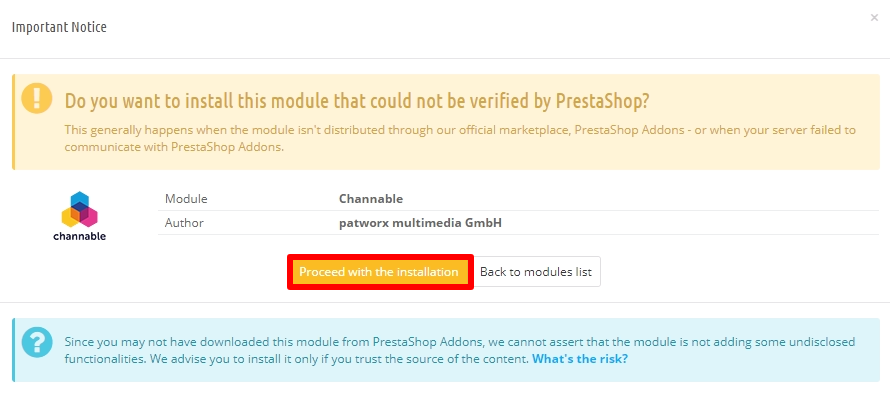
Task: Click the blue question mark icon
Action: 37,342
